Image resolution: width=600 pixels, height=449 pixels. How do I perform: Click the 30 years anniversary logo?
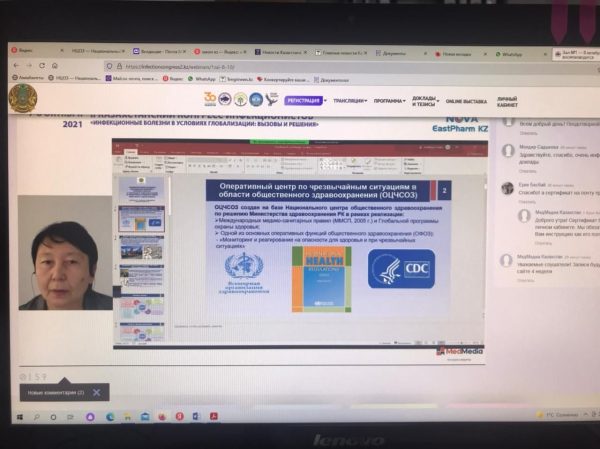point(210,99)
